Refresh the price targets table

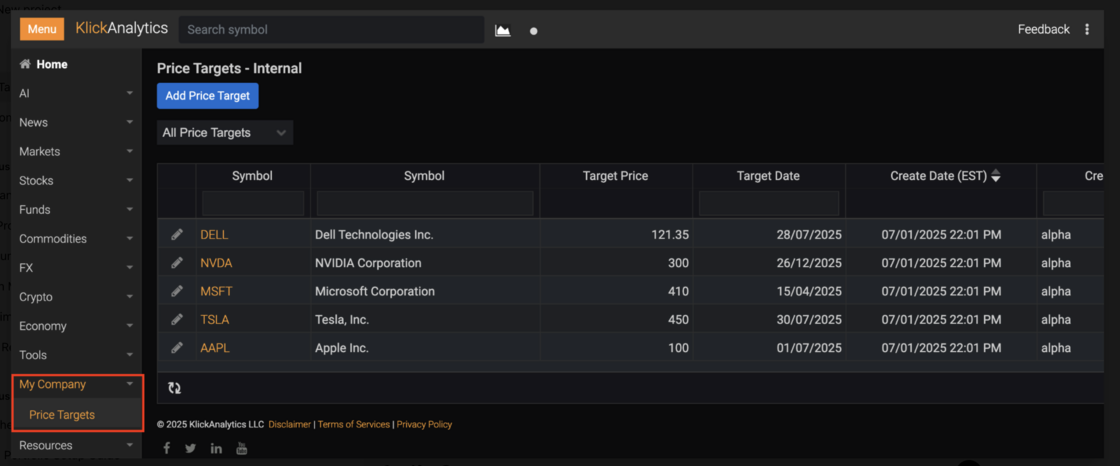(x=174, y=388)
